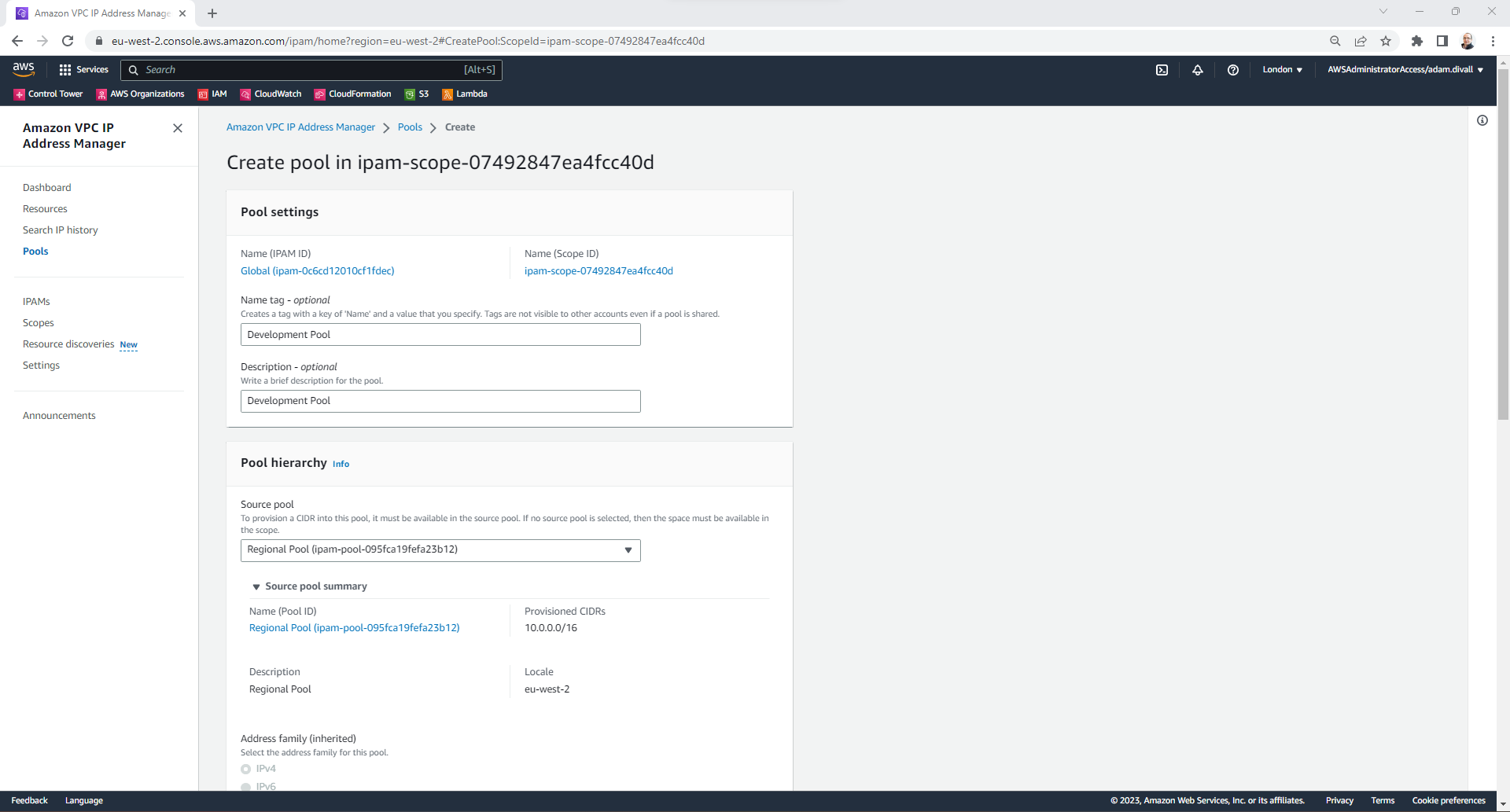
Task: Open the browser side panel
Action: click(x=1442, y=41)
